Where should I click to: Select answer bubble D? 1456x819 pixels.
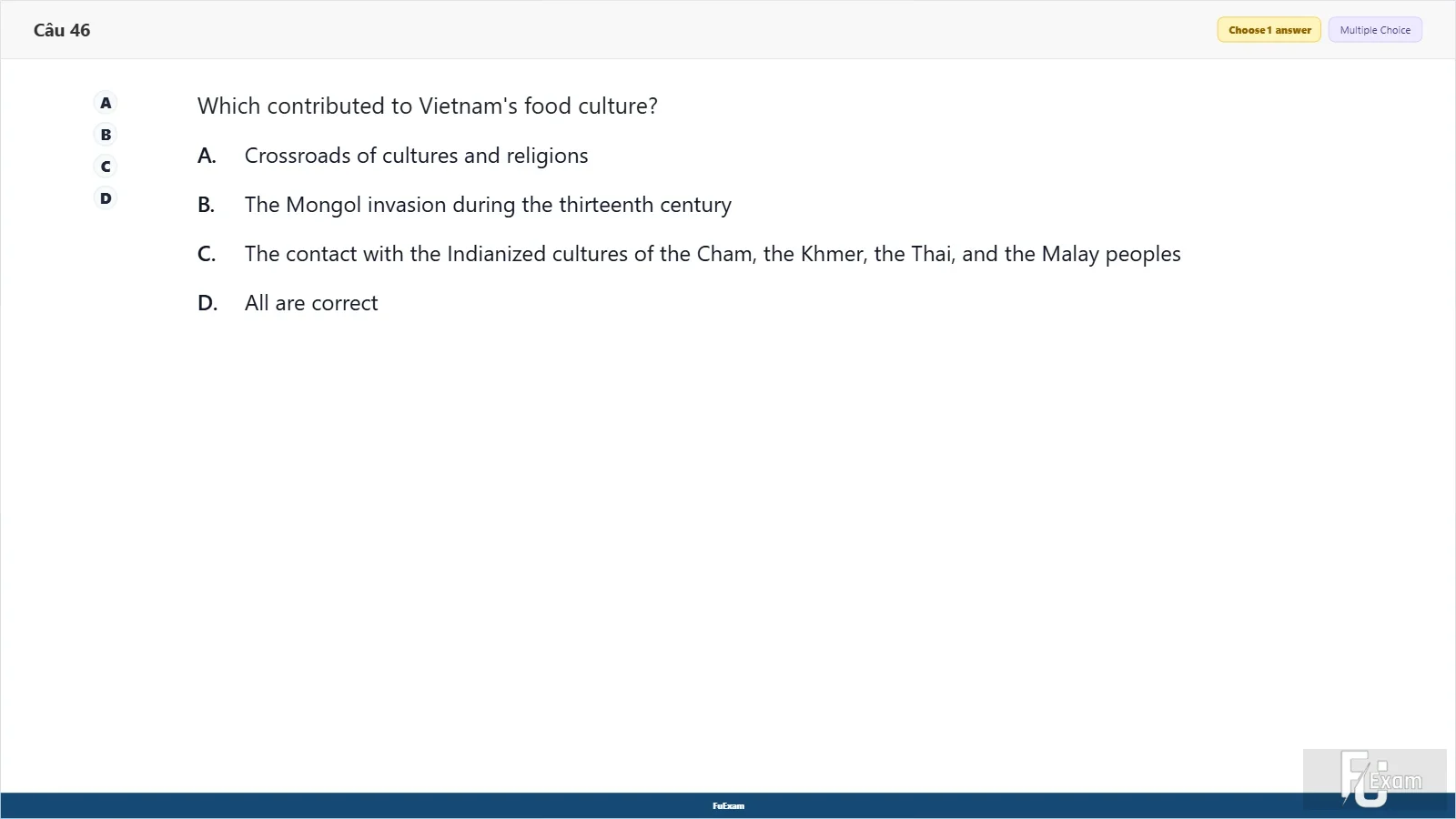coord(106,198)
